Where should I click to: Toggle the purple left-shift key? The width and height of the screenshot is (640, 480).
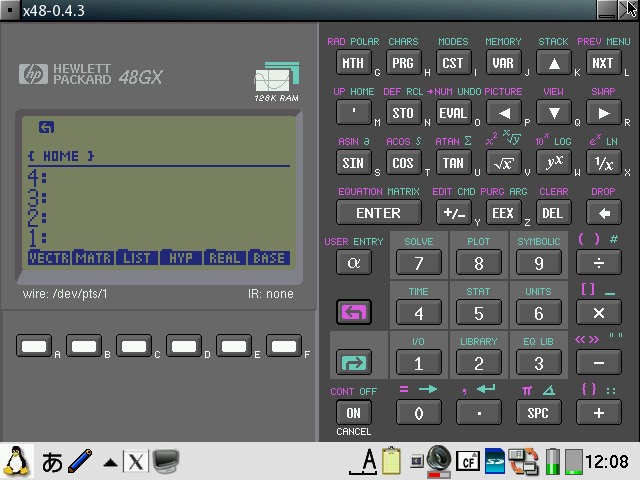click(x=353, y=313)
